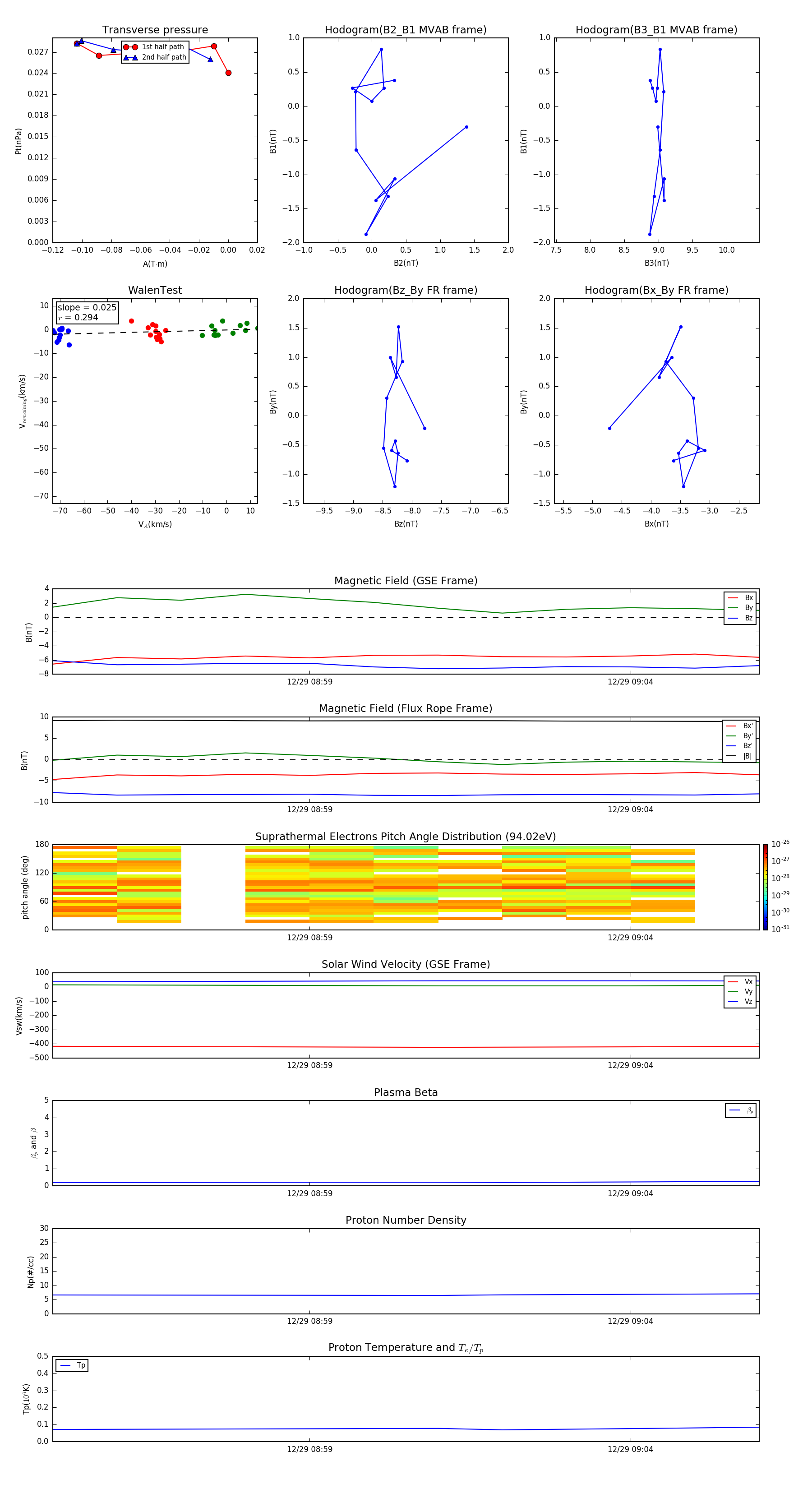This screenshot has width=812, height=1489.
Task: Click the 10^-31 colorbar tick label
Action: coord(780,929)
